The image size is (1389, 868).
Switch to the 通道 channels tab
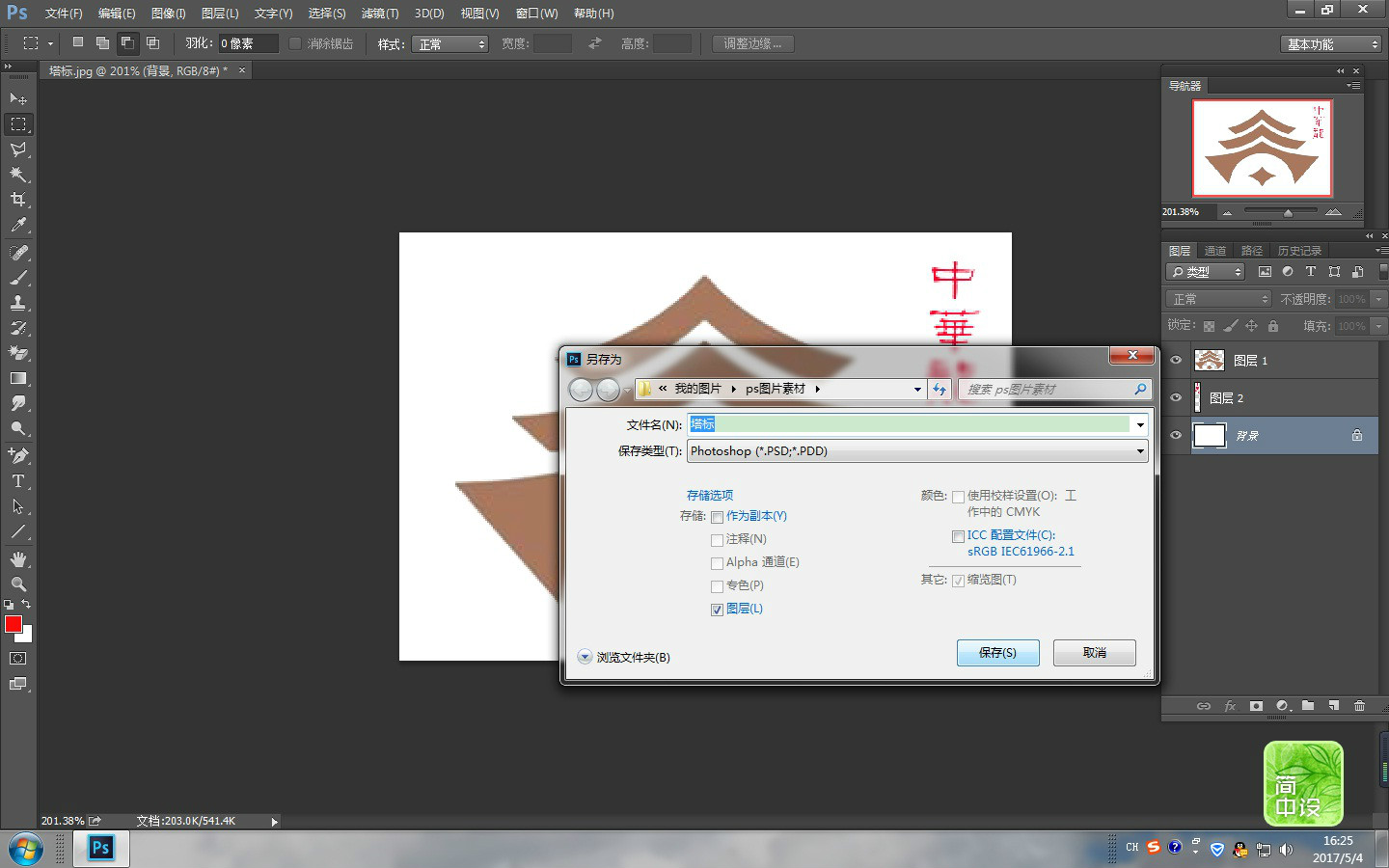[x=1215, y=251]
